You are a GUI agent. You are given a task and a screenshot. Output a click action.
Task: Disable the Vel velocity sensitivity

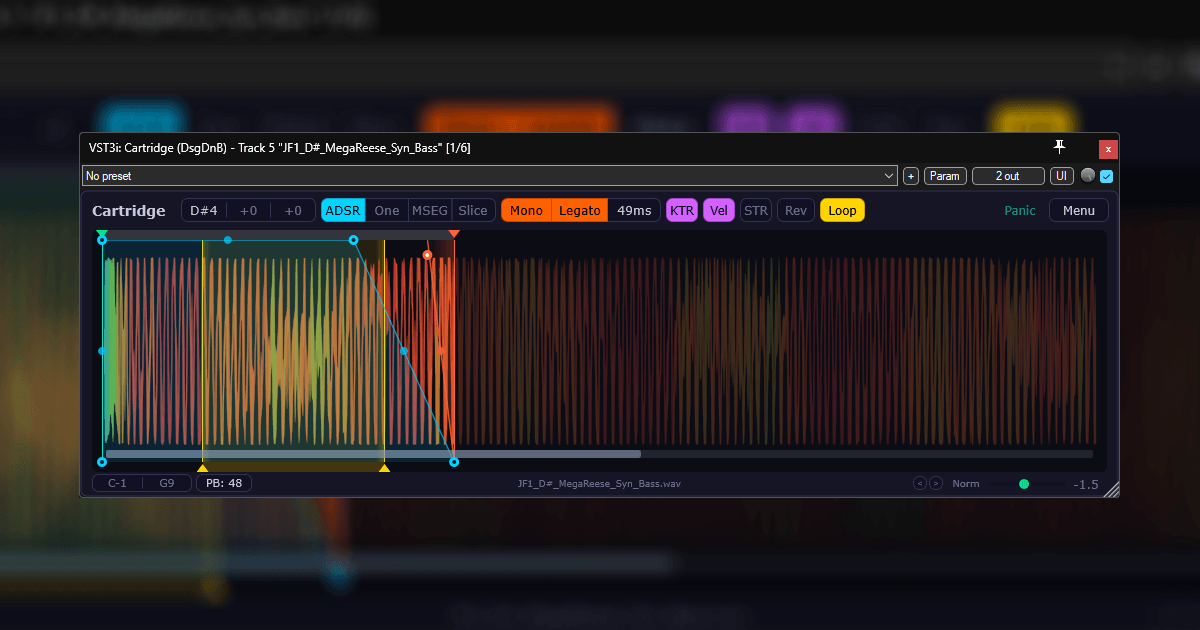point(719,210)
